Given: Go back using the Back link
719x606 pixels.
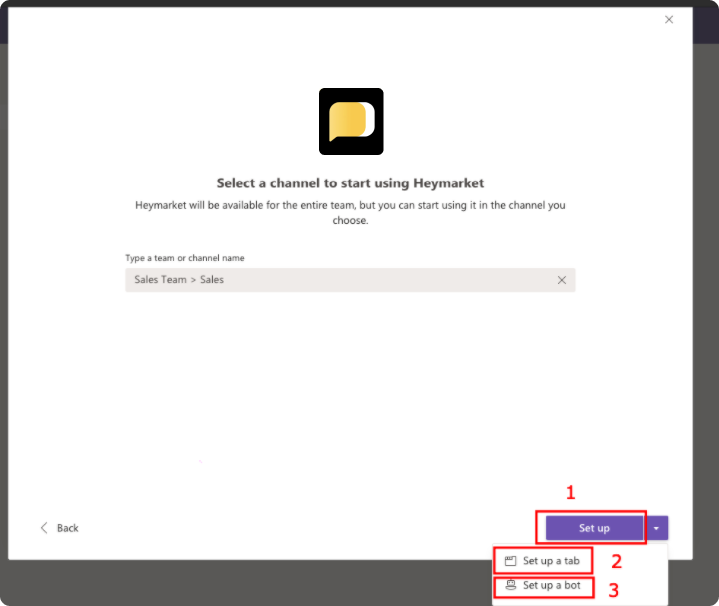Looking at the screenshot, I should pyautogui.click(x=60, y=528).
